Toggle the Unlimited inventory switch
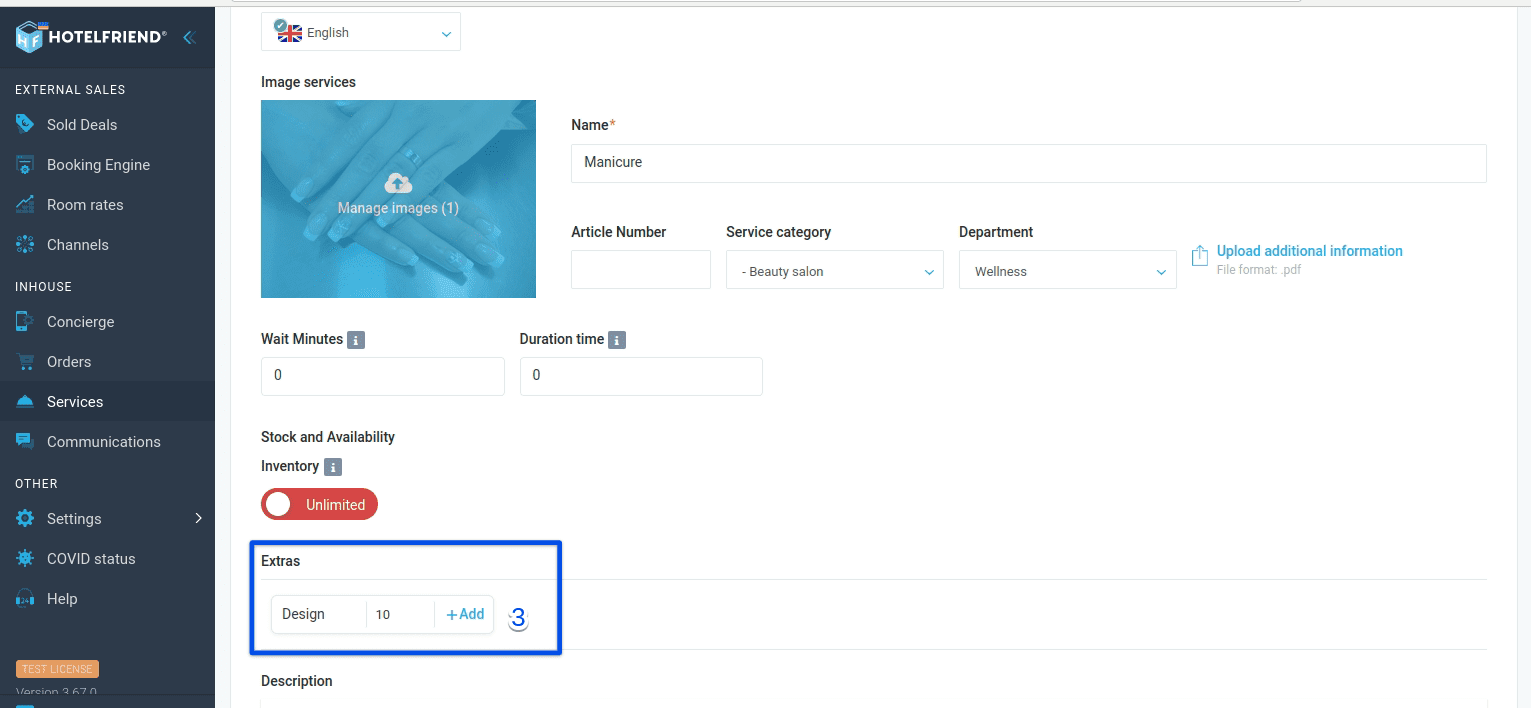This screenshot has width=1531, height=708. pos(320,505)
